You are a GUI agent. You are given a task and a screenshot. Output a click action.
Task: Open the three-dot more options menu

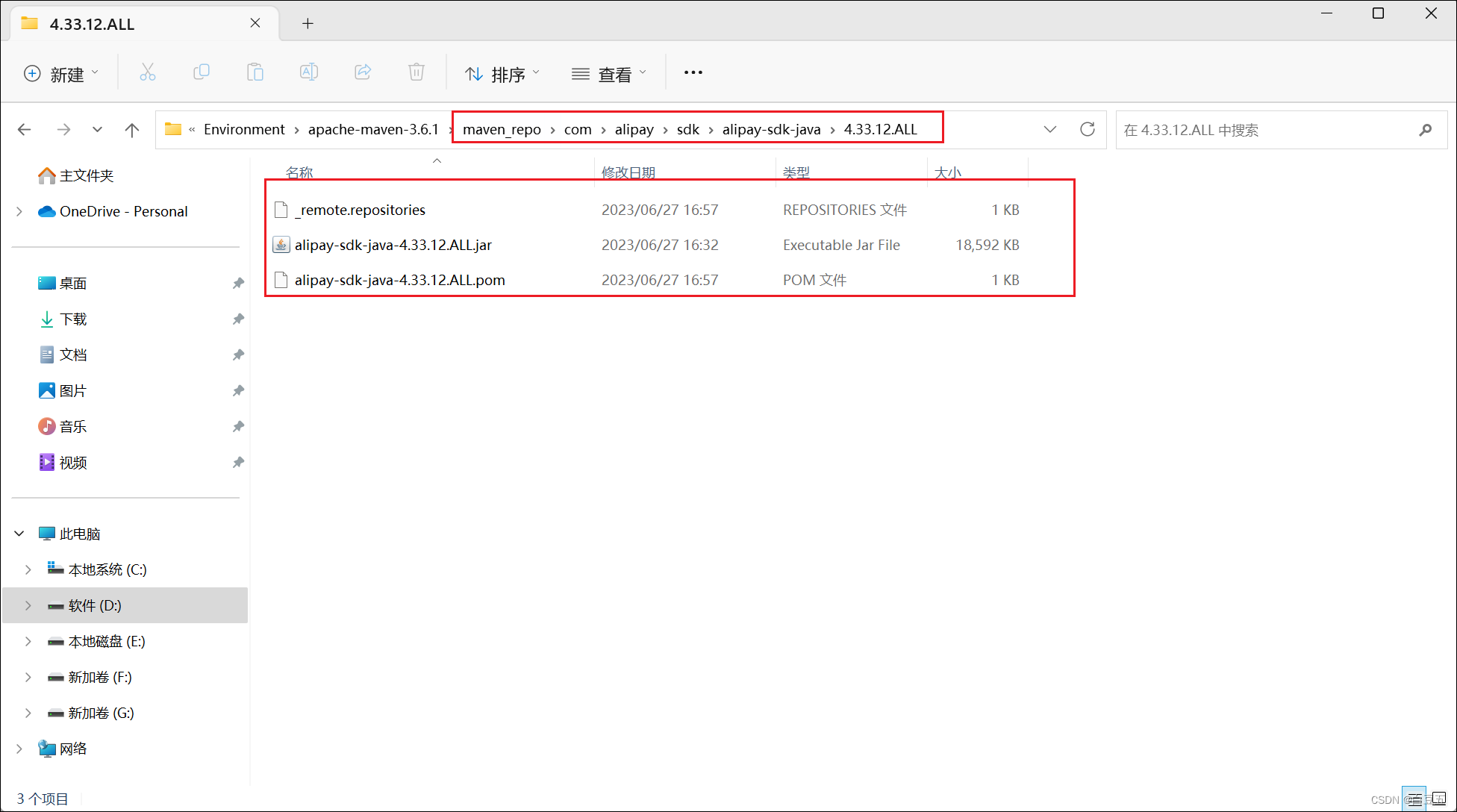pyautogui.click(x=693, y=72)
